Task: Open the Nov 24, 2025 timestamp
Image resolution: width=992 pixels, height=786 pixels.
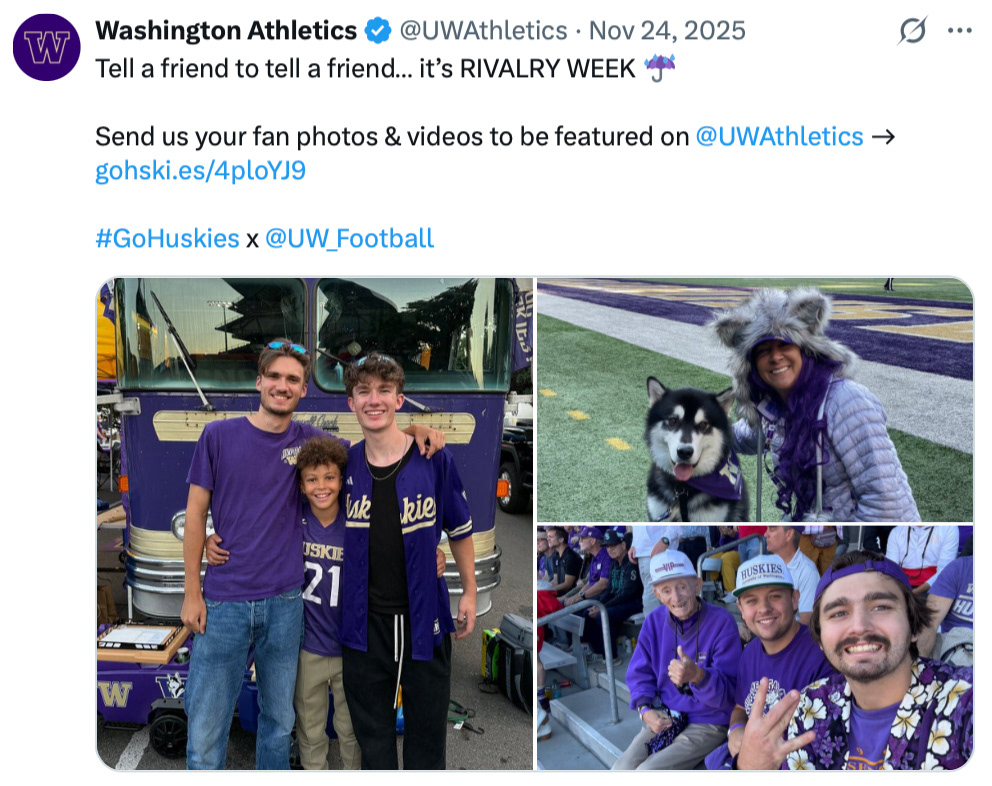Action: 667,31
